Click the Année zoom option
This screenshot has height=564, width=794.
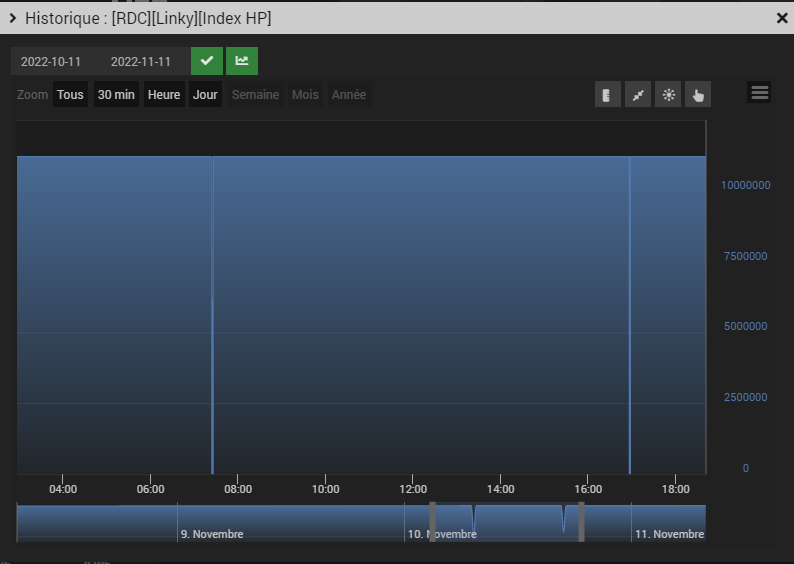coord(349,95)
